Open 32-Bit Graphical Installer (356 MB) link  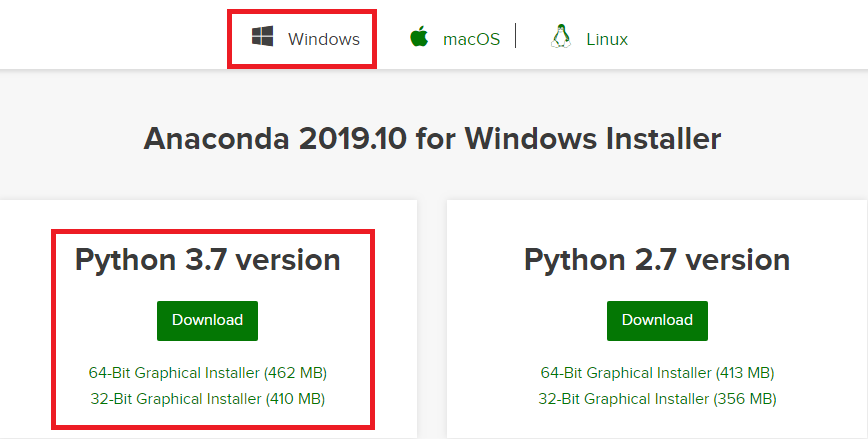click(x=657, y=399)
